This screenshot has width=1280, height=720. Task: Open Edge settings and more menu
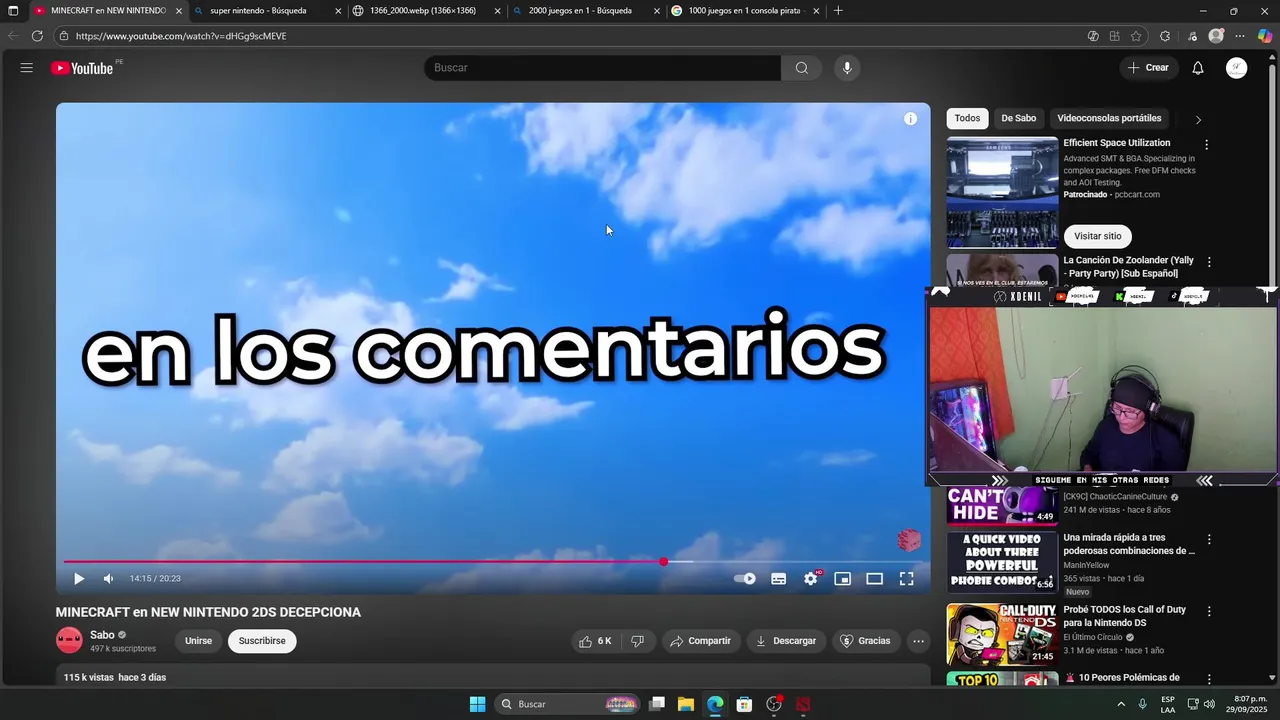(1240, 36)
